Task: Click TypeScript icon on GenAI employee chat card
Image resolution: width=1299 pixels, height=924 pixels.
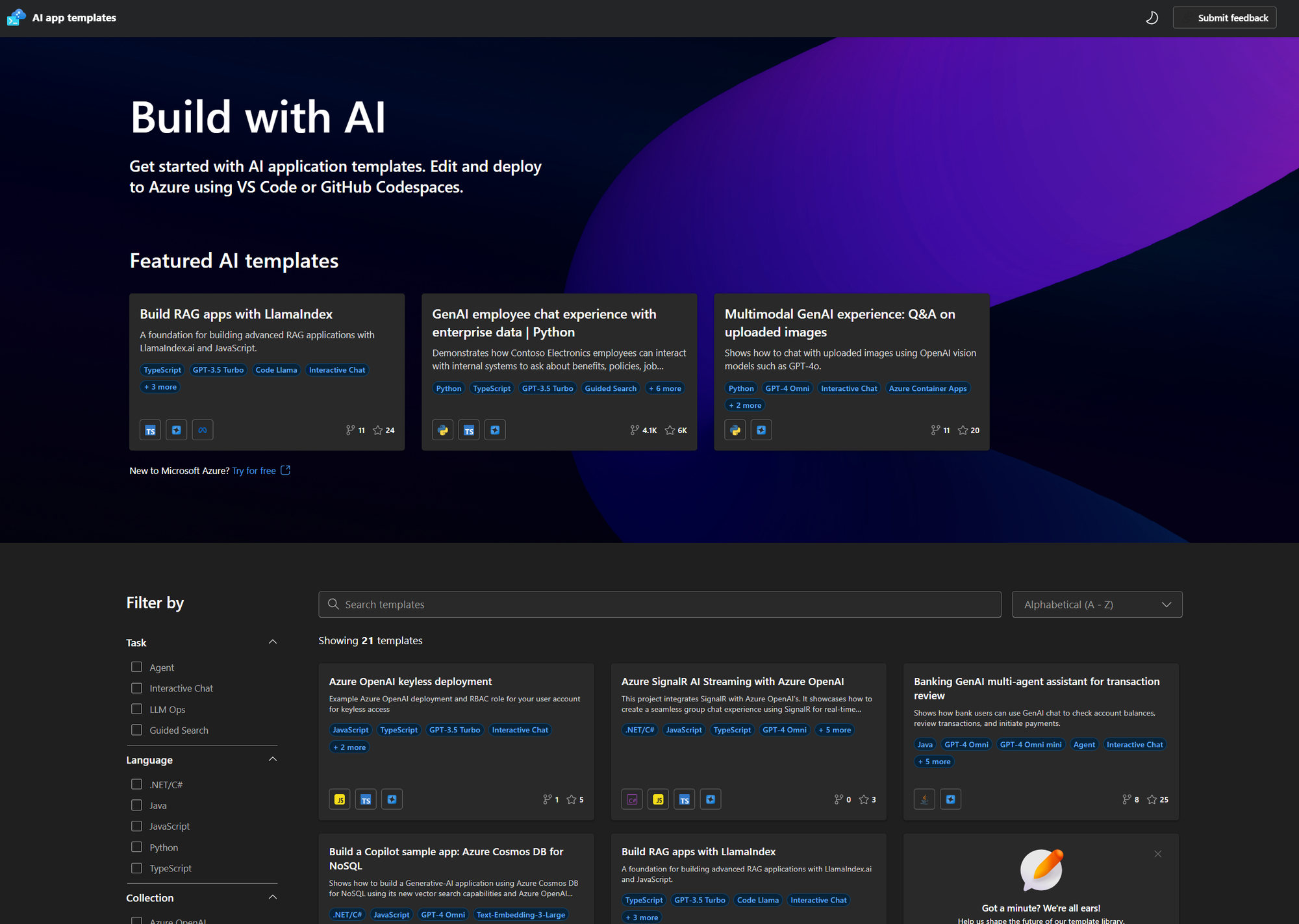Action: pos(469,430)
